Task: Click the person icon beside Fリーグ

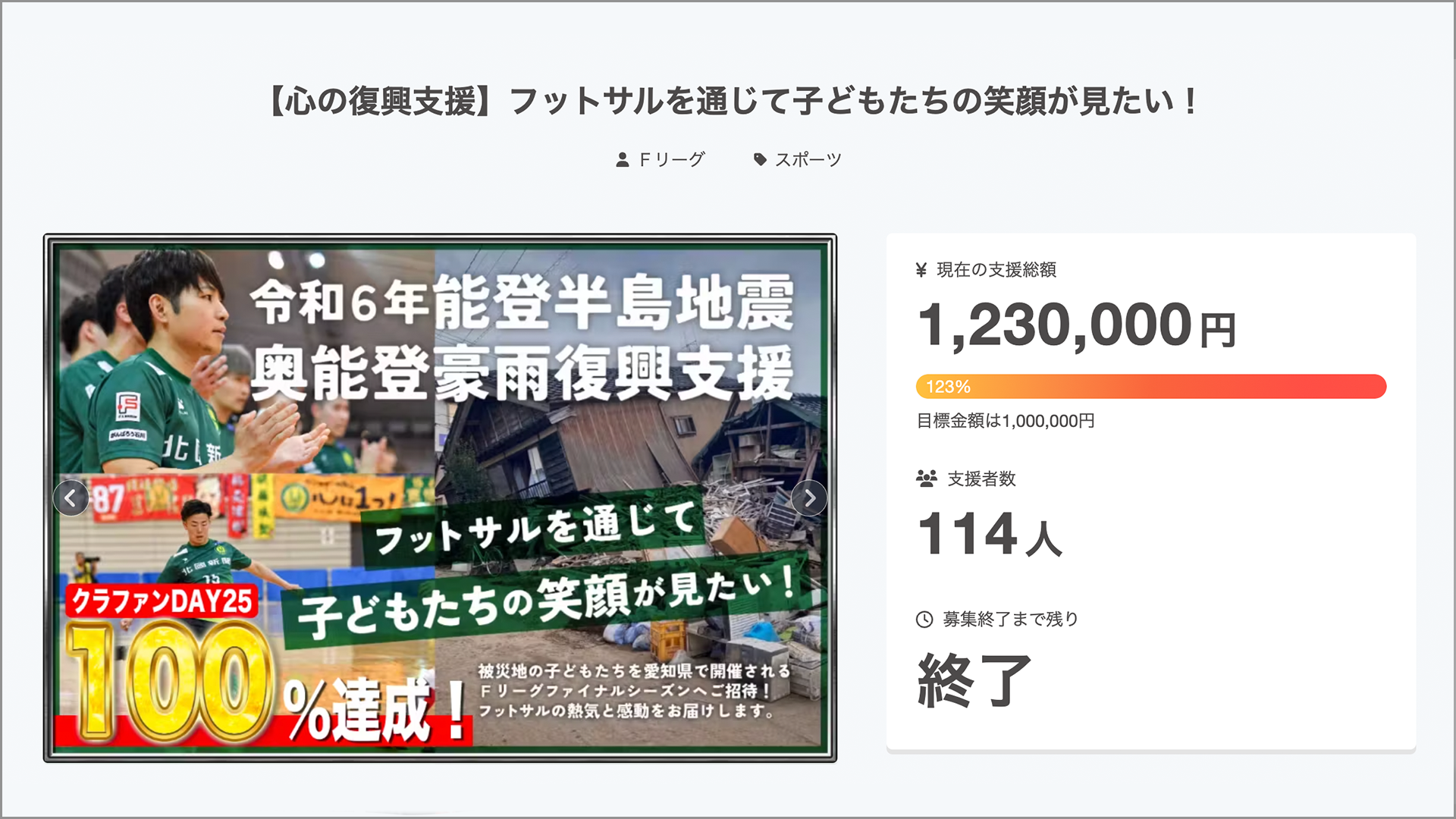Action: pyautogui.click(x=622, y=159)
